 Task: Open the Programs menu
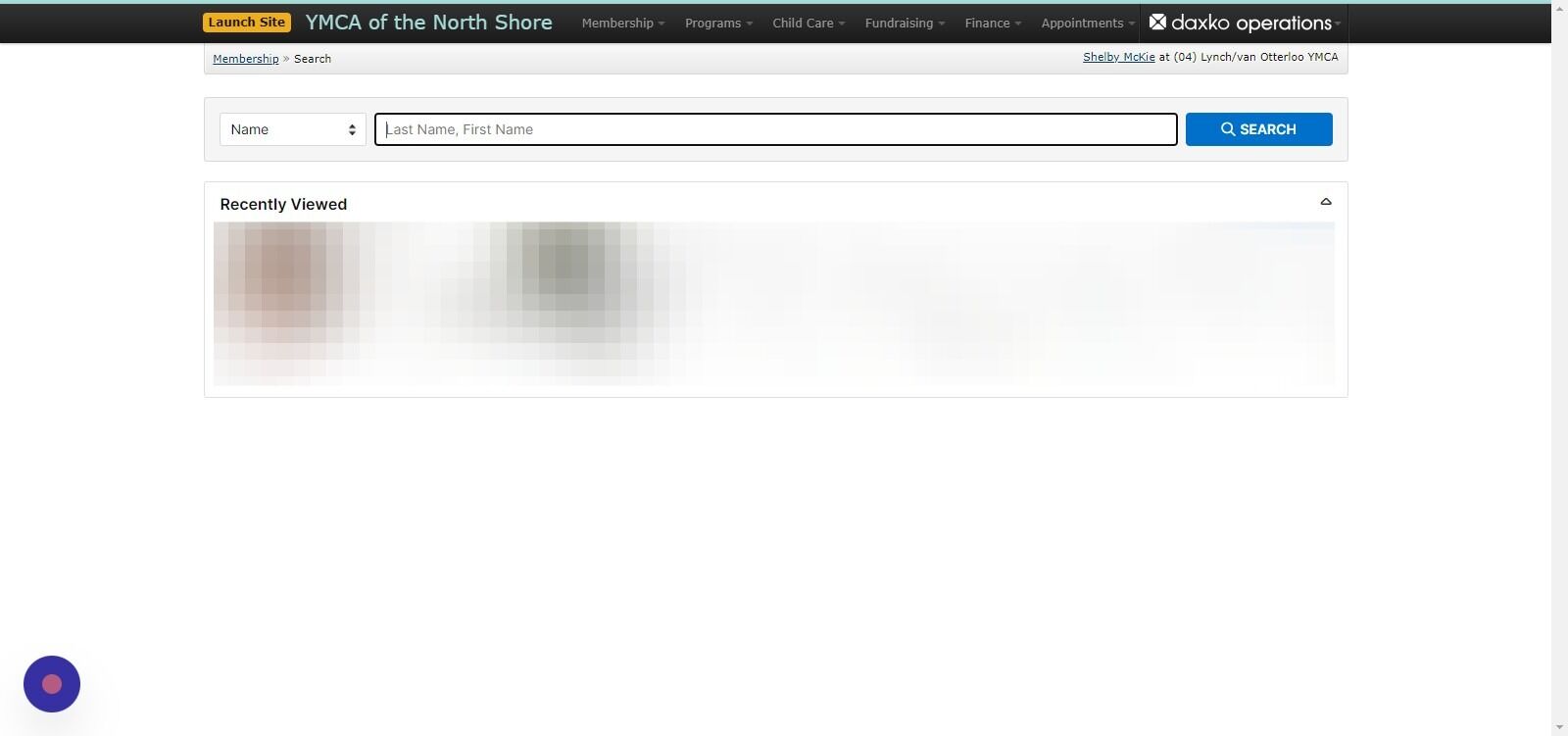(x=718, y=24)
